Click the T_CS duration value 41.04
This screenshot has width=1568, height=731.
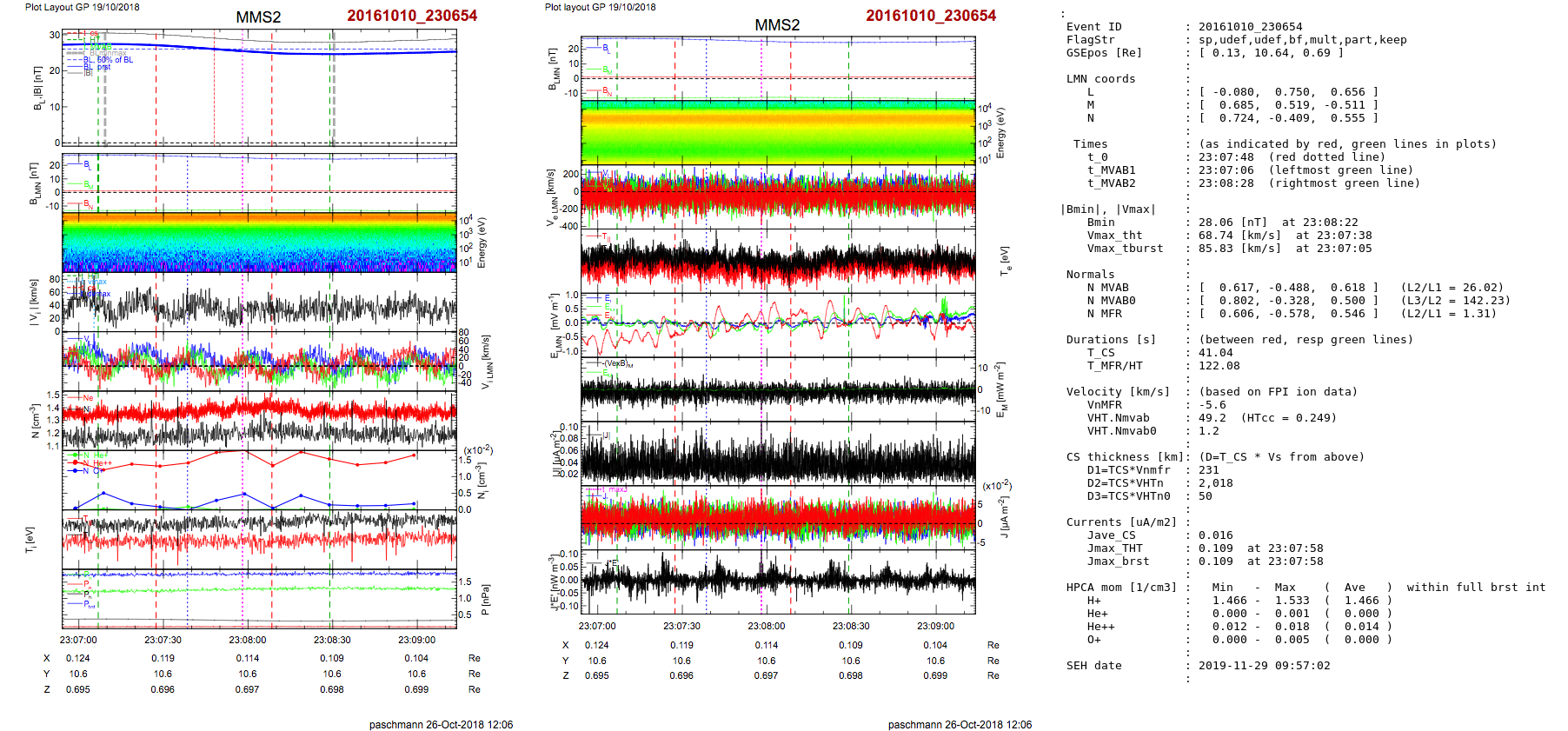(1215, 353)
